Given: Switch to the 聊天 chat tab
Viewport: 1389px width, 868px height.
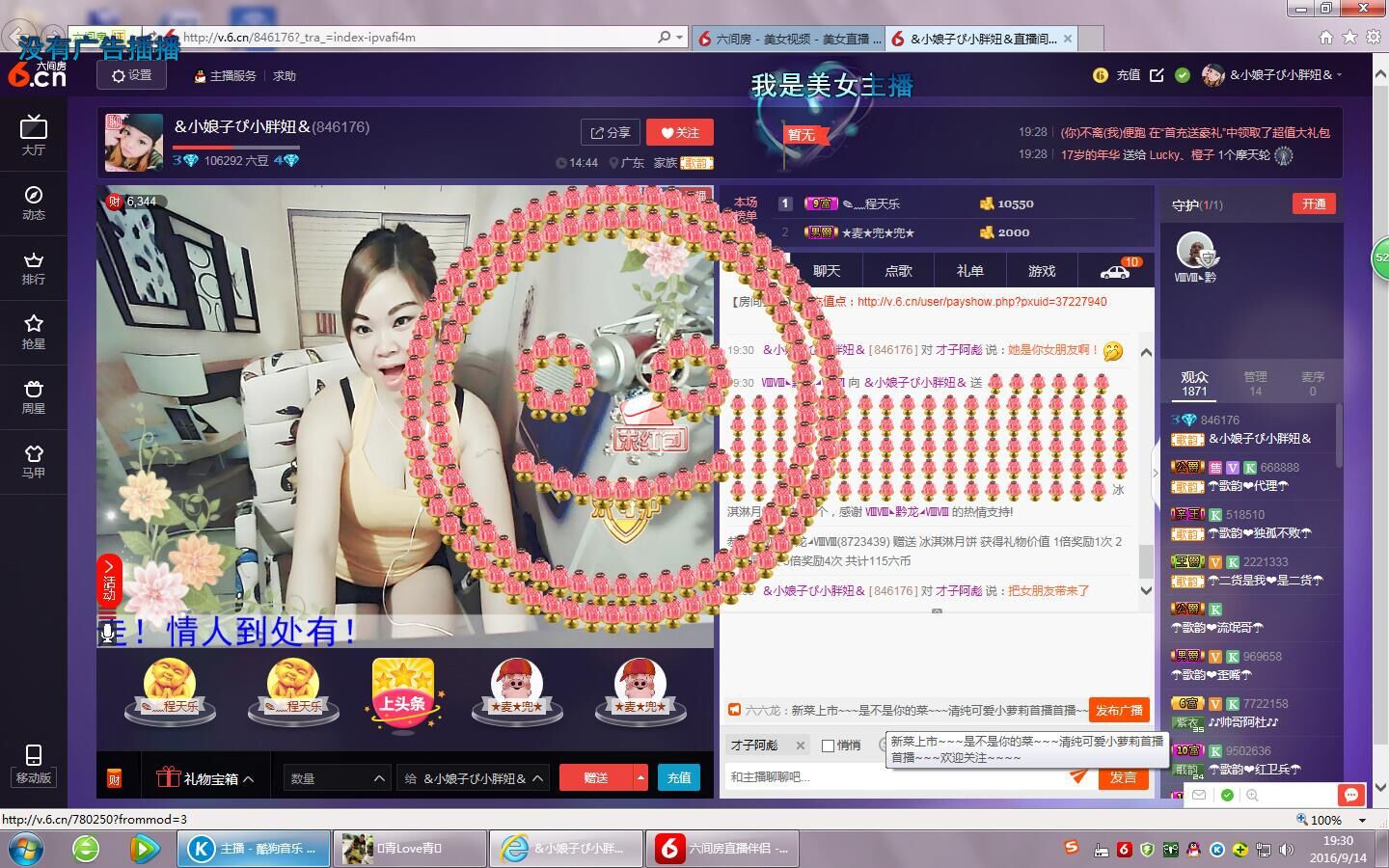Looking at the screenshot, I should (827, 271).
